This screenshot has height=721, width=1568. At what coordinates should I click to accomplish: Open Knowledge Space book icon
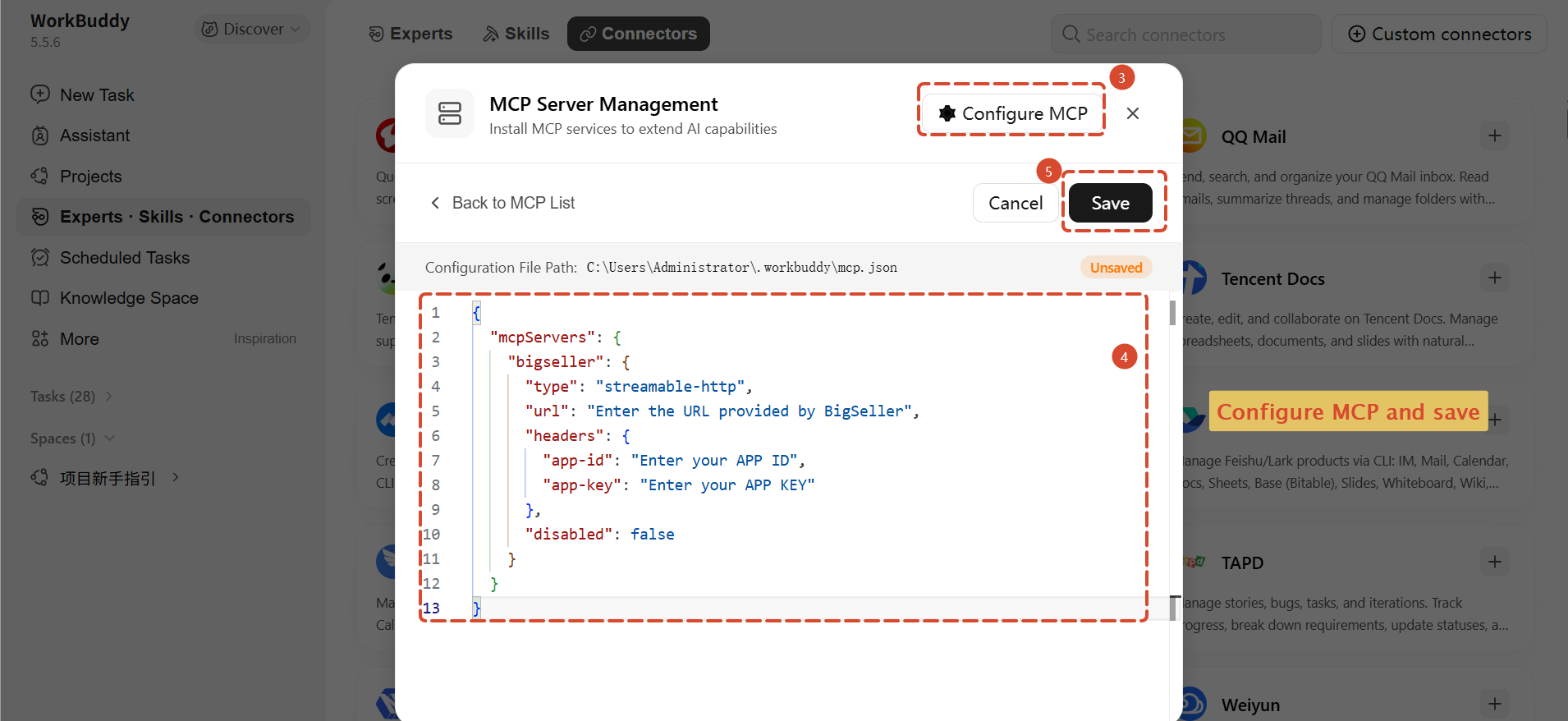40,297
